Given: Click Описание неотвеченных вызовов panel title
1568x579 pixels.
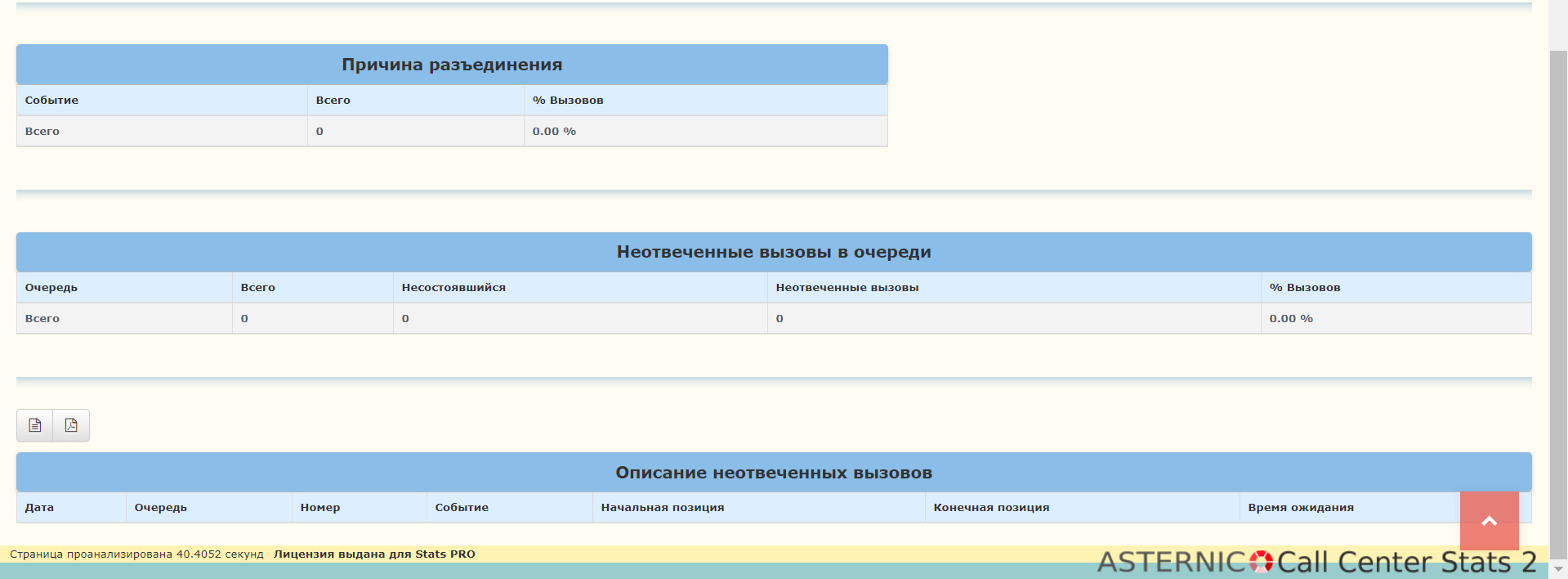Looking at the screenshot, I should (x=774, y=473).
